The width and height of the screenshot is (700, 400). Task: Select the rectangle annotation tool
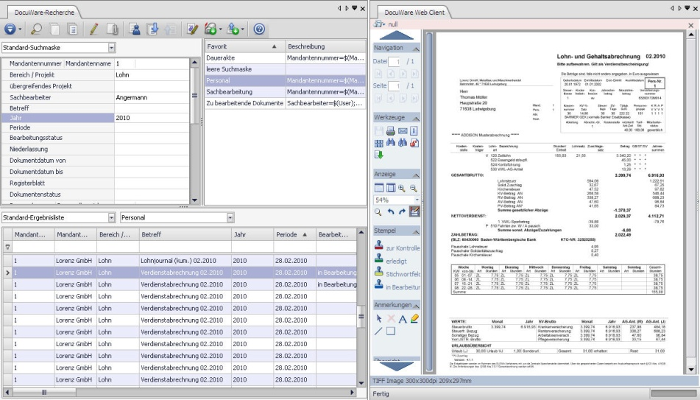[390, 331]
